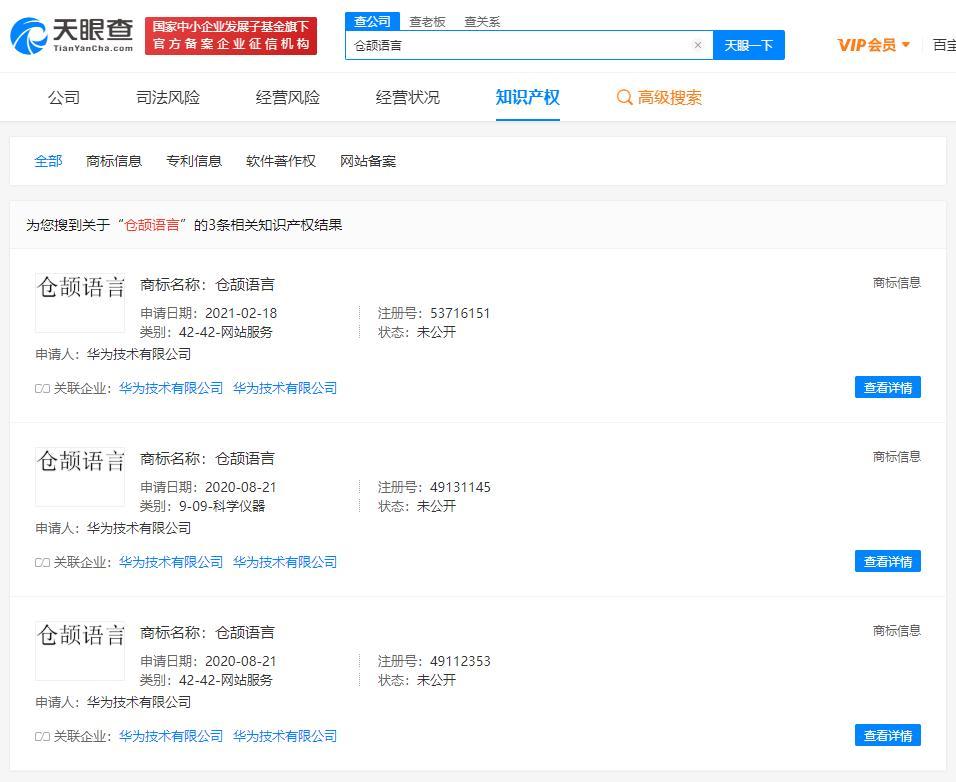
Task: Switch to the 查老板 search tab
Action: point(427,22)
